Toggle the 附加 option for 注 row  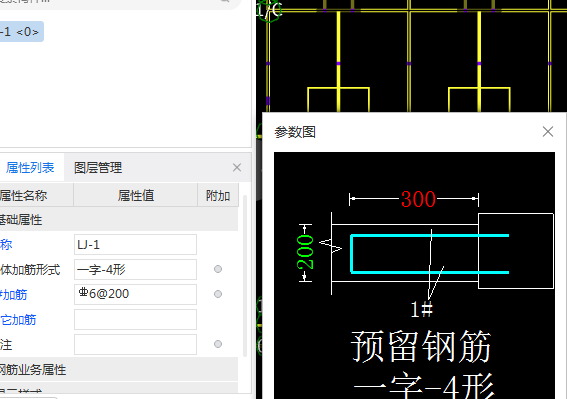click(x=218, y=344)
